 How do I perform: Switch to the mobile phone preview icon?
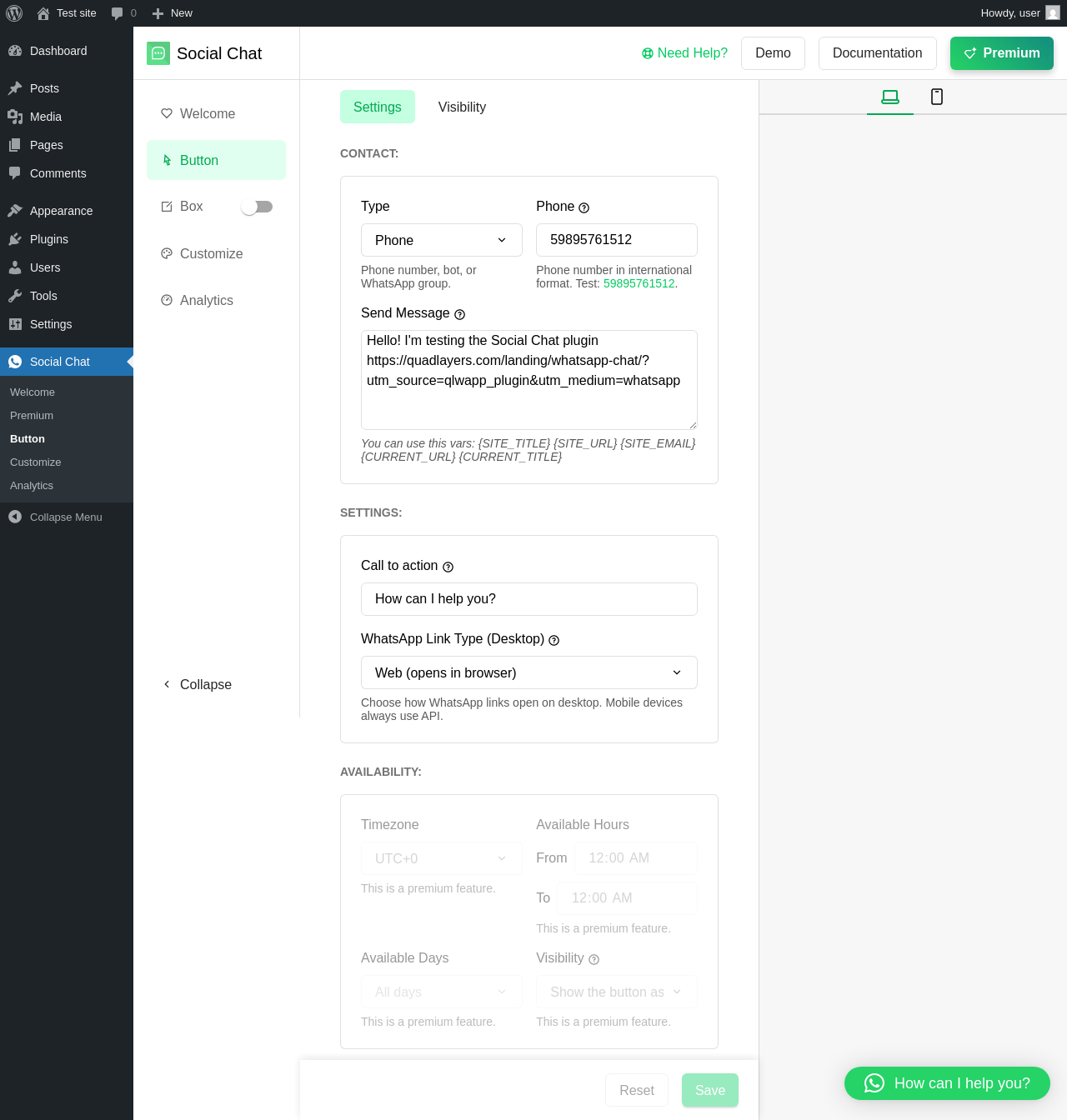[937, 97]
